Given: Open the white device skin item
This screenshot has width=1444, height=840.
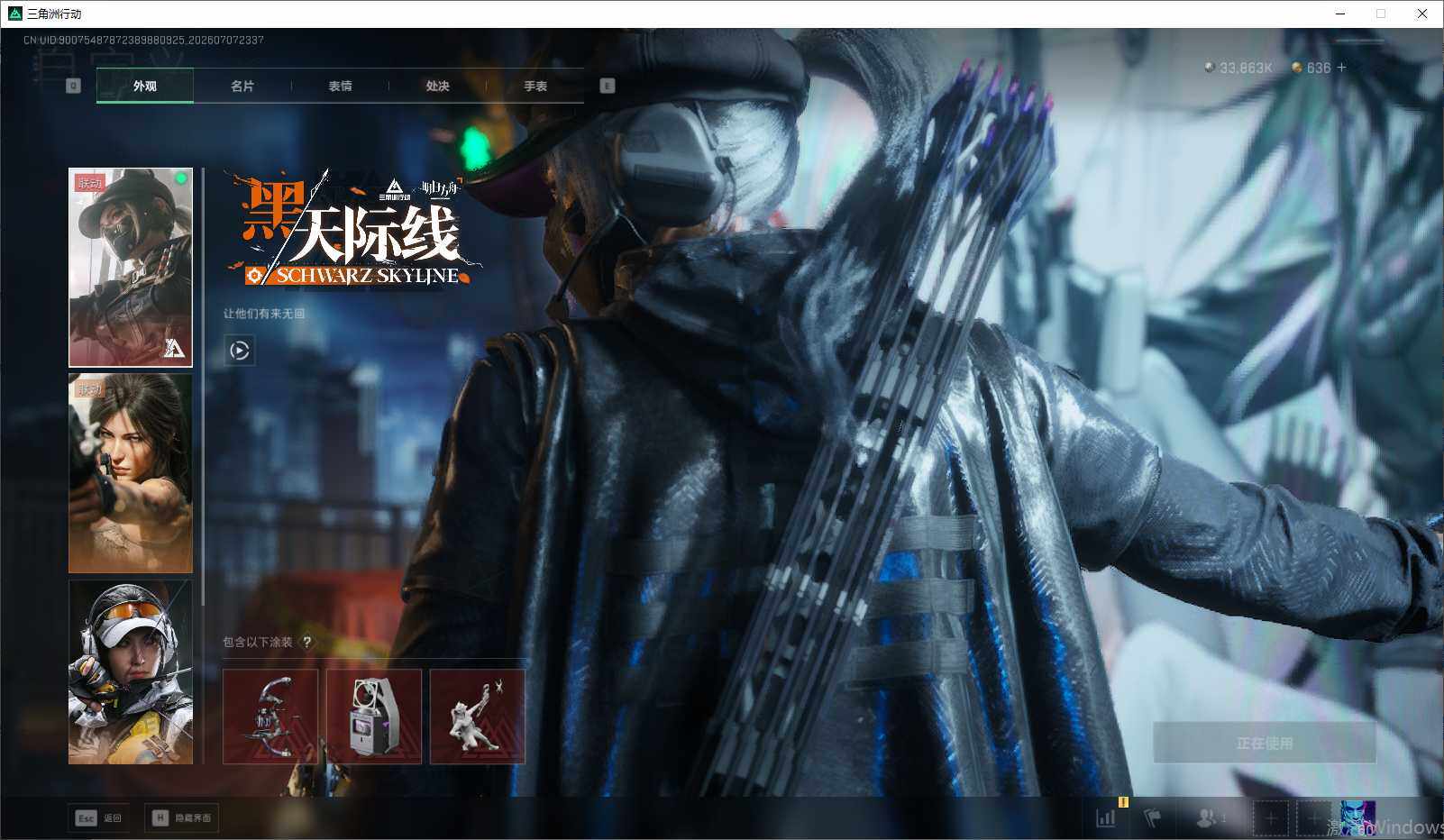Looking at the screenshot, I should point(374,717).
